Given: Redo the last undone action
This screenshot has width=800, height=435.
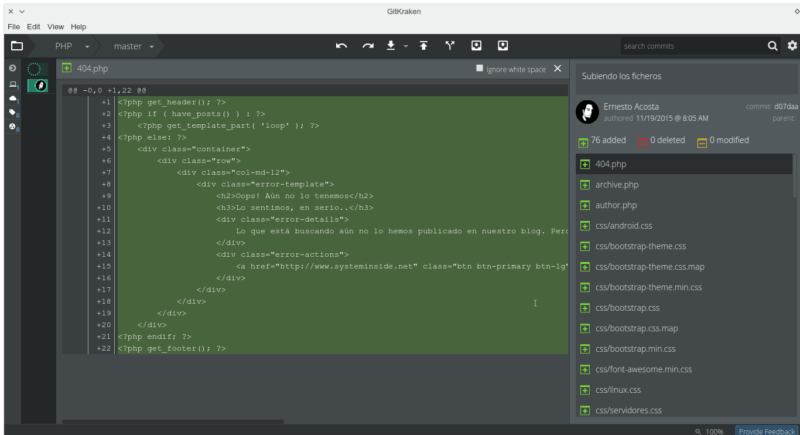Looking at the screenshot, I should pos(368,46).
